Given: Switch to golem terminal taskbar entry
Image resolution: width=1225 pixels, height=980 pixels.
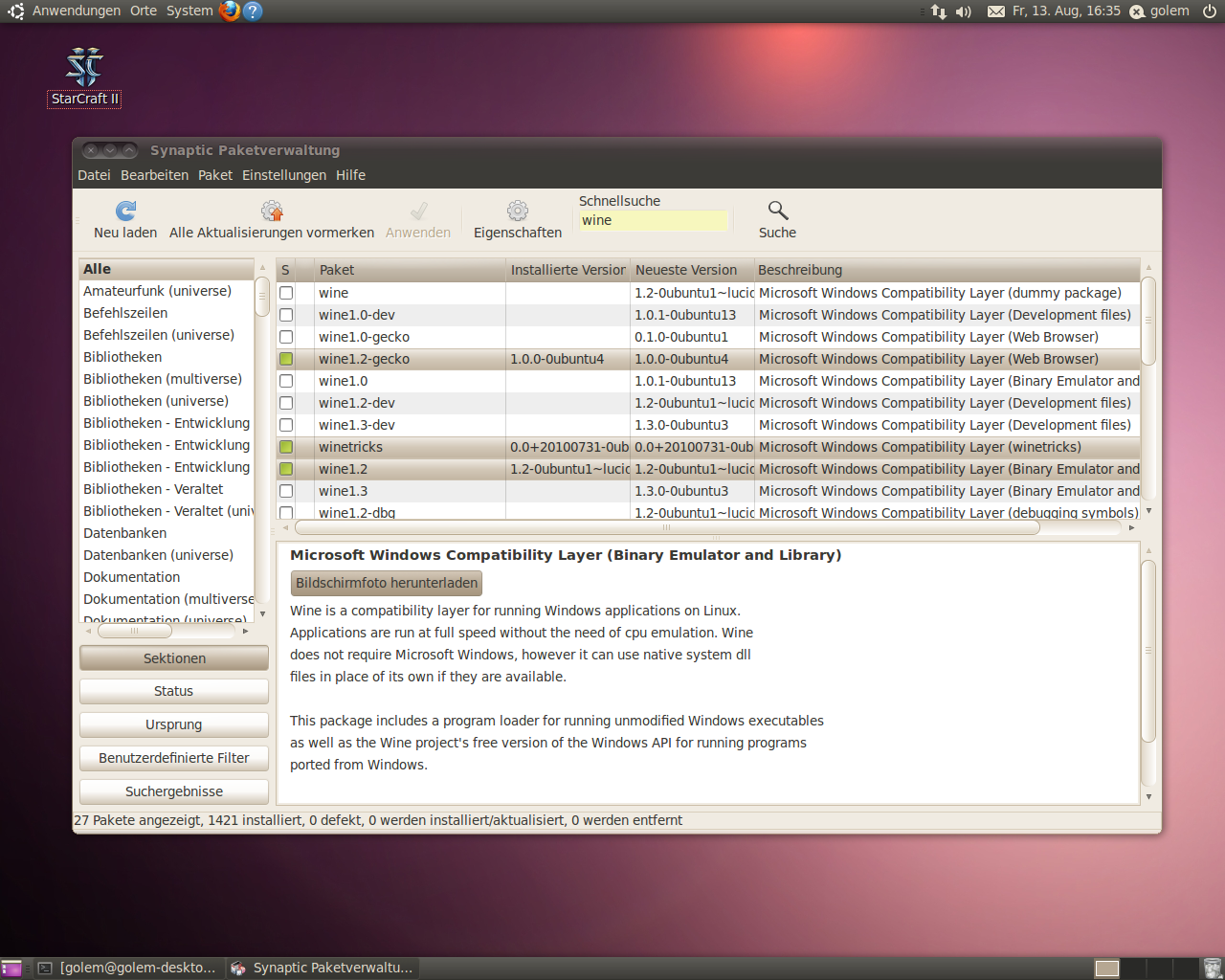Looking at the screenshot, I should [127, 969].
